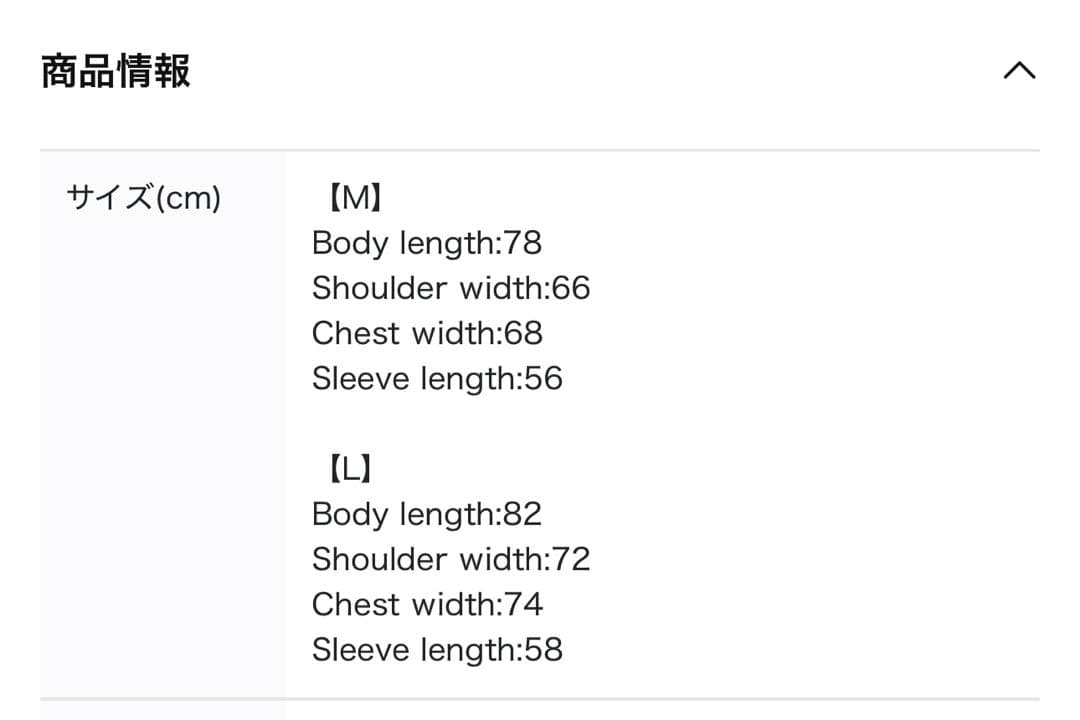Click the サイズ(cm) row label
The height and width of the screenshot is (721, 1080).
click(x=143, y=198)
